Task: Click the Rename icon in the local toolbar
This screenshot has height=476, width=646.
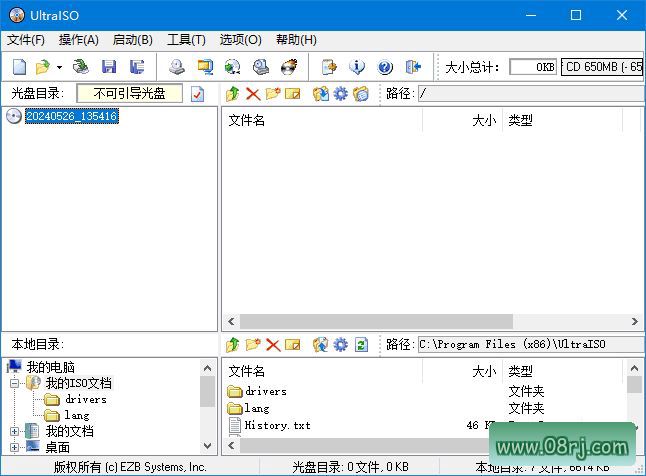Action: pyautogui.click(x=293, y=345)
